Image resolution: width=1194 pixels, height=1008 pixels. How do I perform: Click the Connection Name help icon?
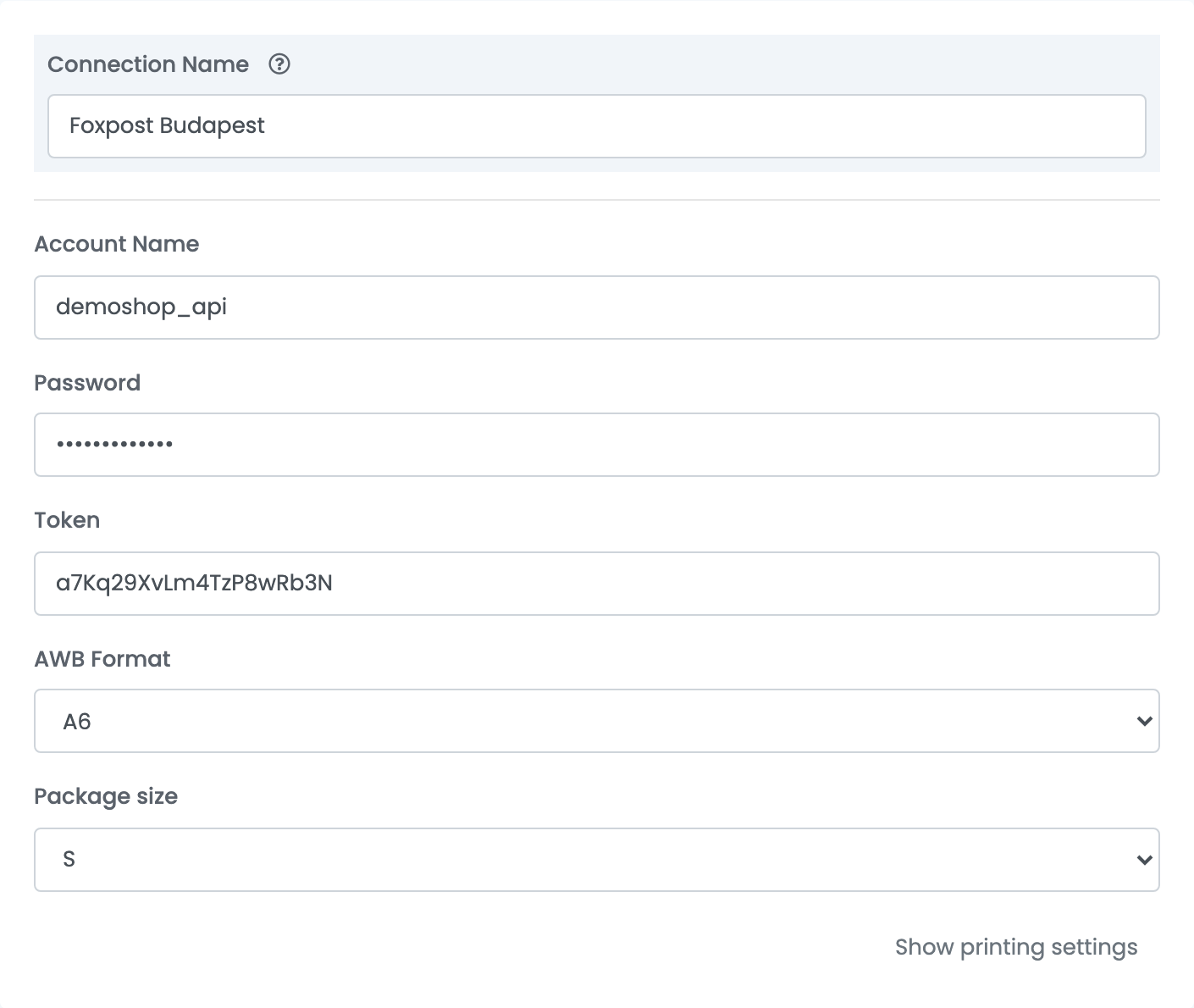[279, 64]
